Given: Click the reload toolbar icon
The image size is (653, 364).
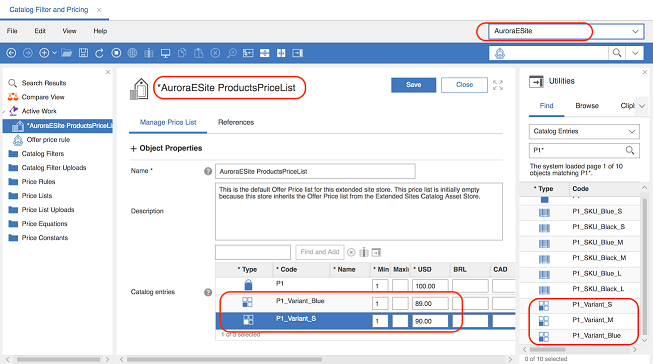Looking at the screenshot, I should pyautogui.click(x=99, y=53).
